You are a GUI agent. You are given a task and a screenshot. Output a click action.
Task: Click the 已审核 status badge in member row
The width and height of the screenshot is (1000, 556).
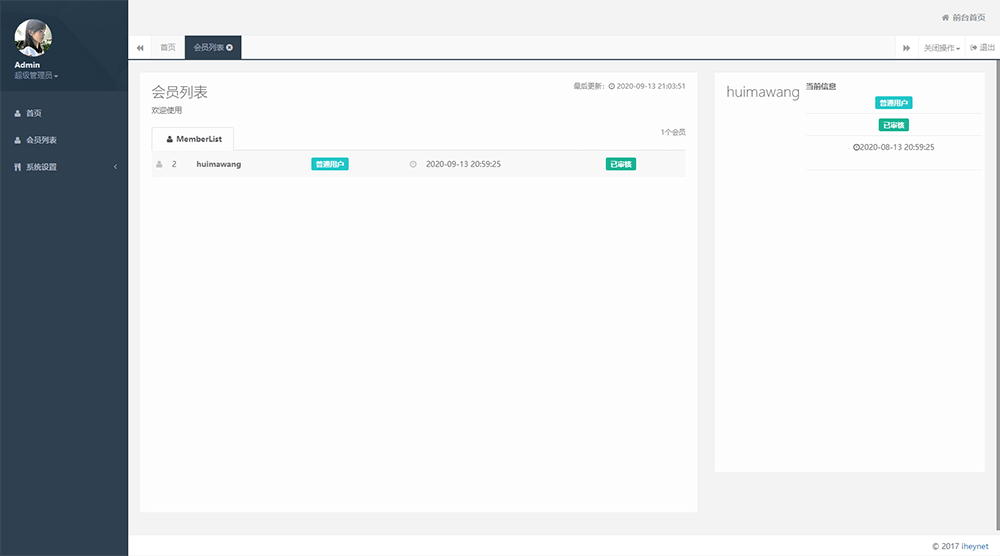coord(620,164)
